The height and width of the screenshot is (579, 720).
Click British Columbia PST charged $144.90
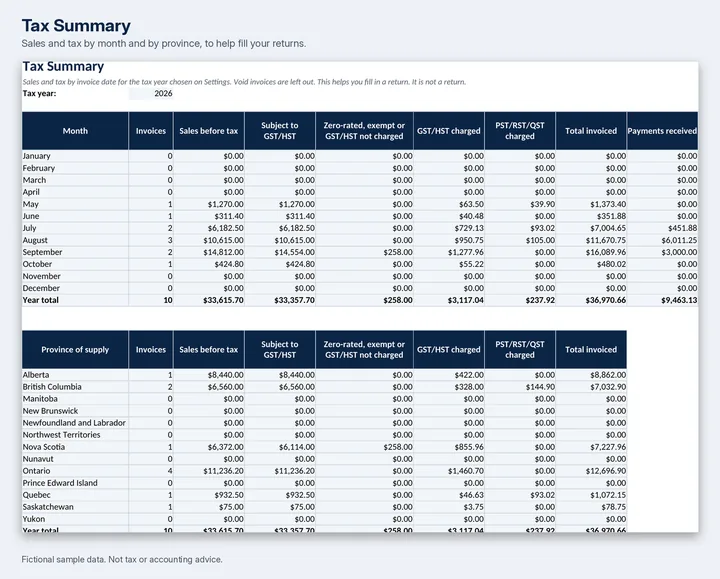tap(540, 387)
